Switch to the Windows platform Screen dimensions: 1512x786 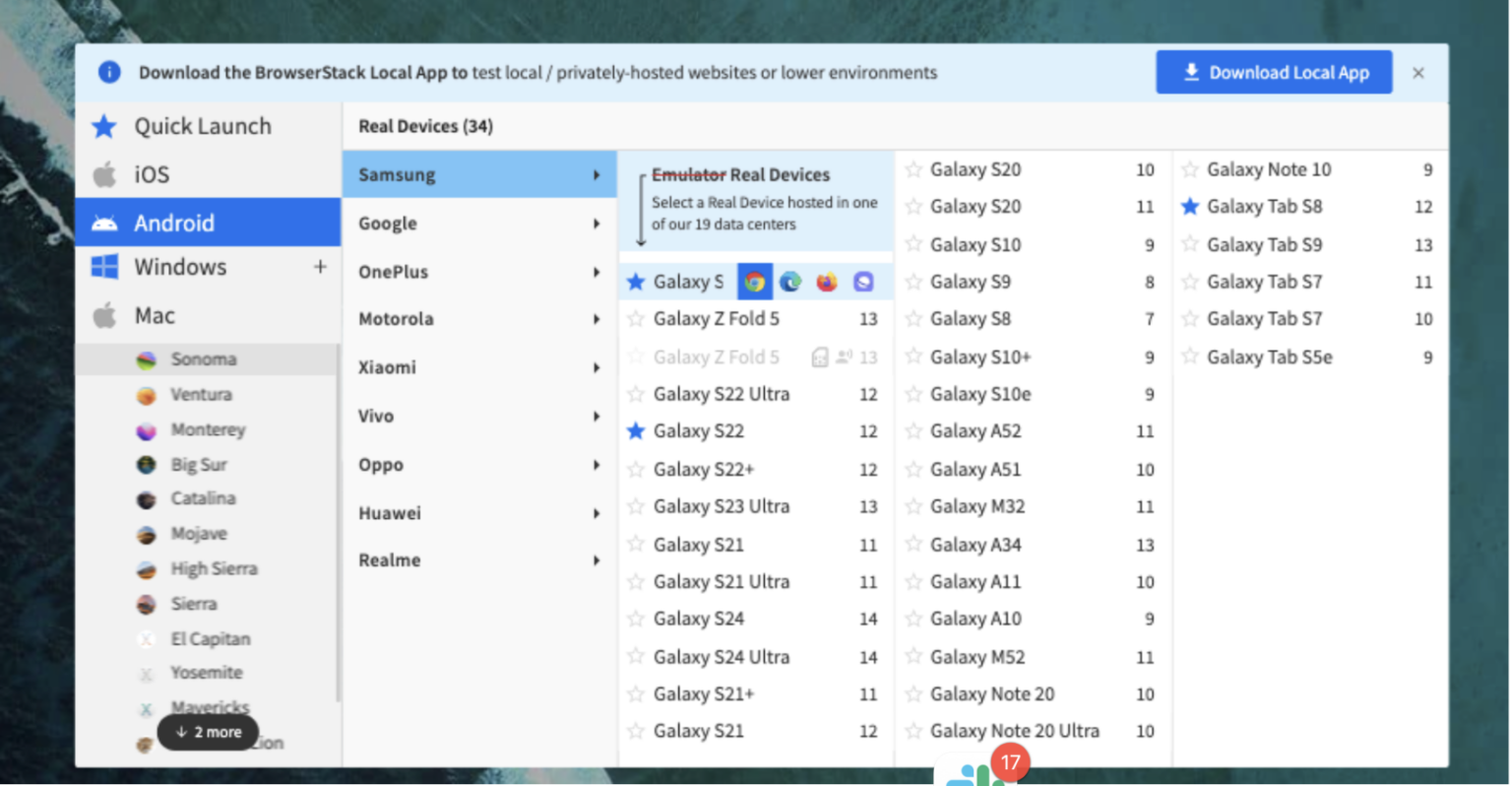tap(209, 267)
